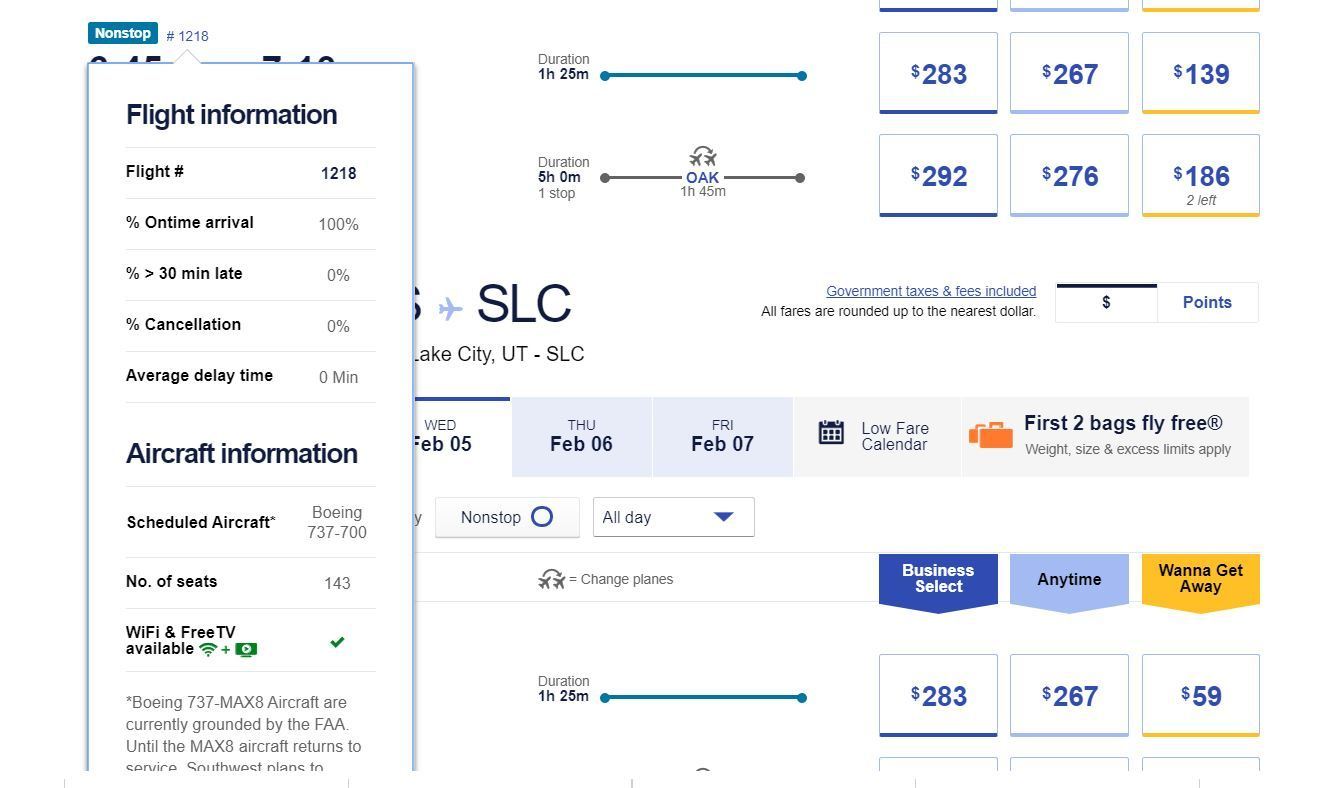This screenshot has width=1325, height=788.
Task: Open Government taxes & fees included link
Action: [930, 291]
